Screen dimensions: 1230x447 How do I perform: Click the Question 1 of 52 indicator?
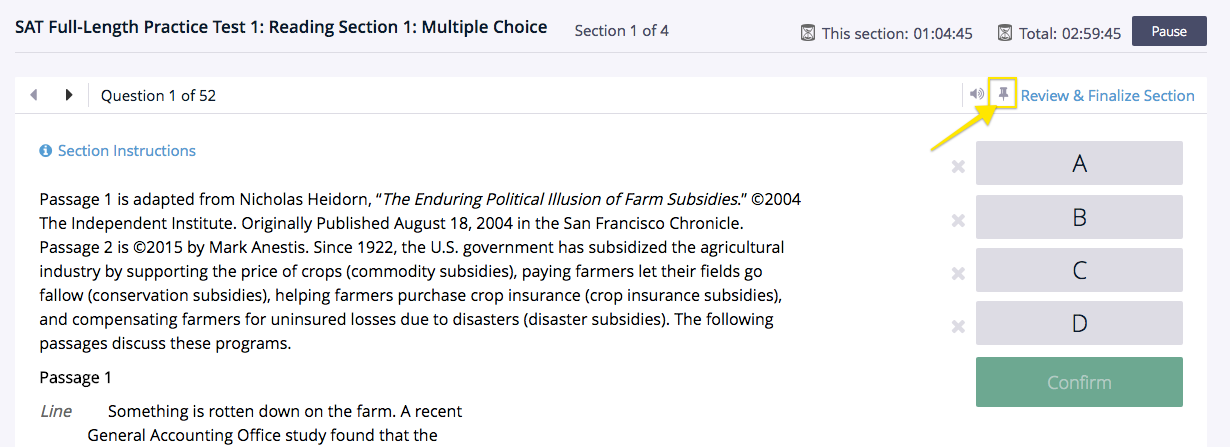(x=158, y=96)
